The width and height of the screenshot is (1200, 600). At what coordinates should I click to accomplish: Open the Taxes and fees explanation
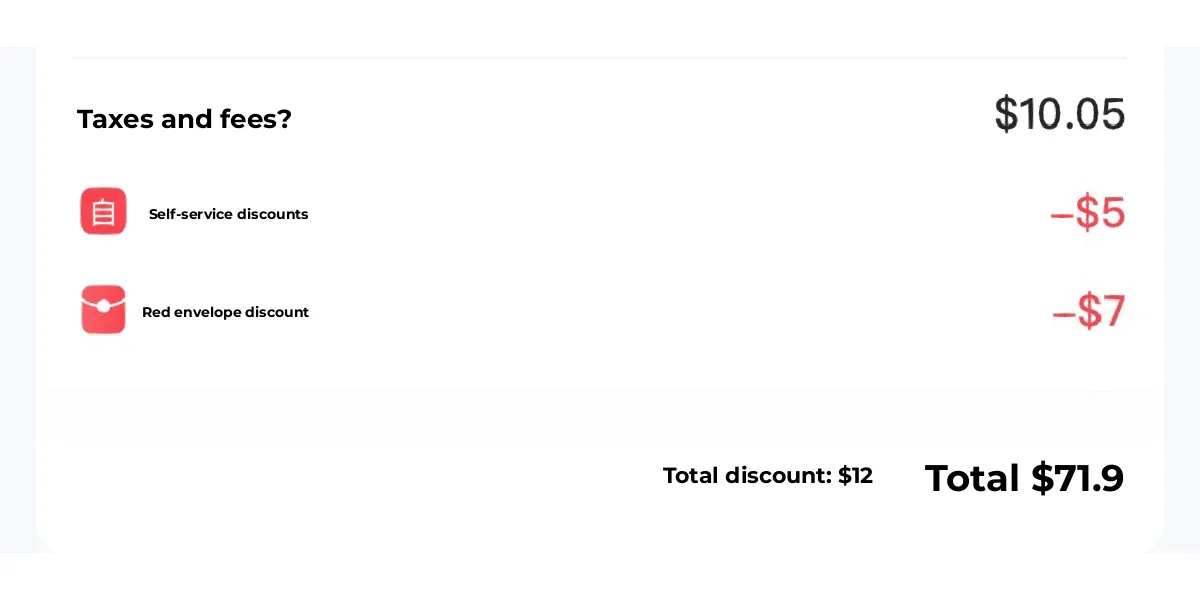pyautogui.click(x=184, y=119)
